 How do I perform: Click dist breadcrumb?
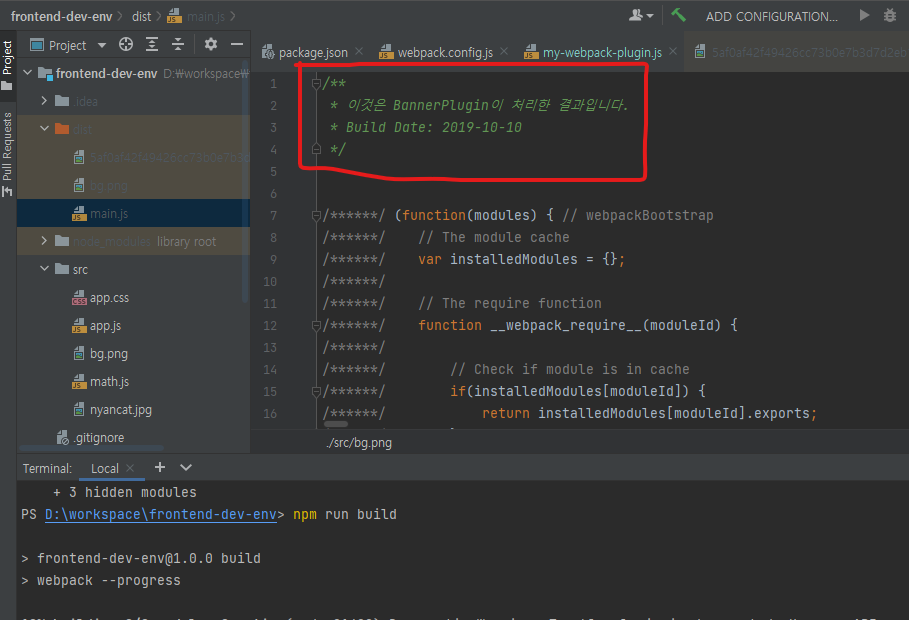click(x=141, y=16)
